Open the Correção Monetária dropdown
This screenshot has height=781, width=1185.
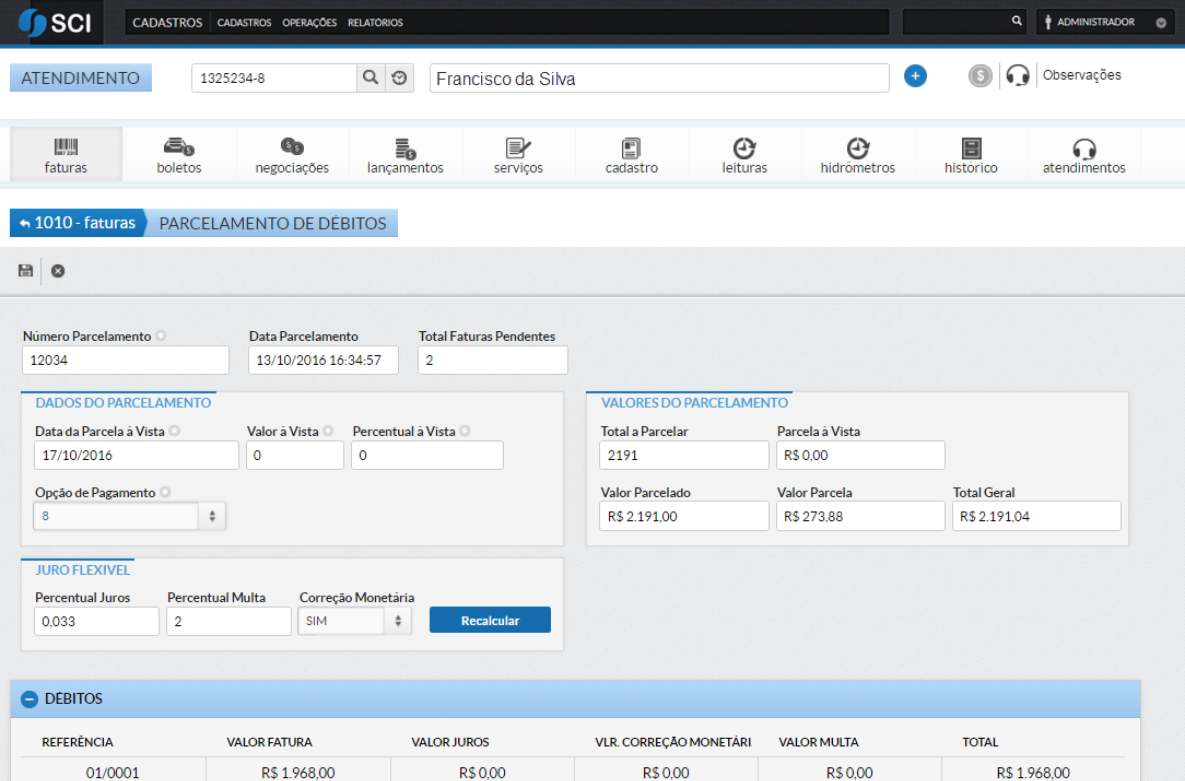click(355, 621)
